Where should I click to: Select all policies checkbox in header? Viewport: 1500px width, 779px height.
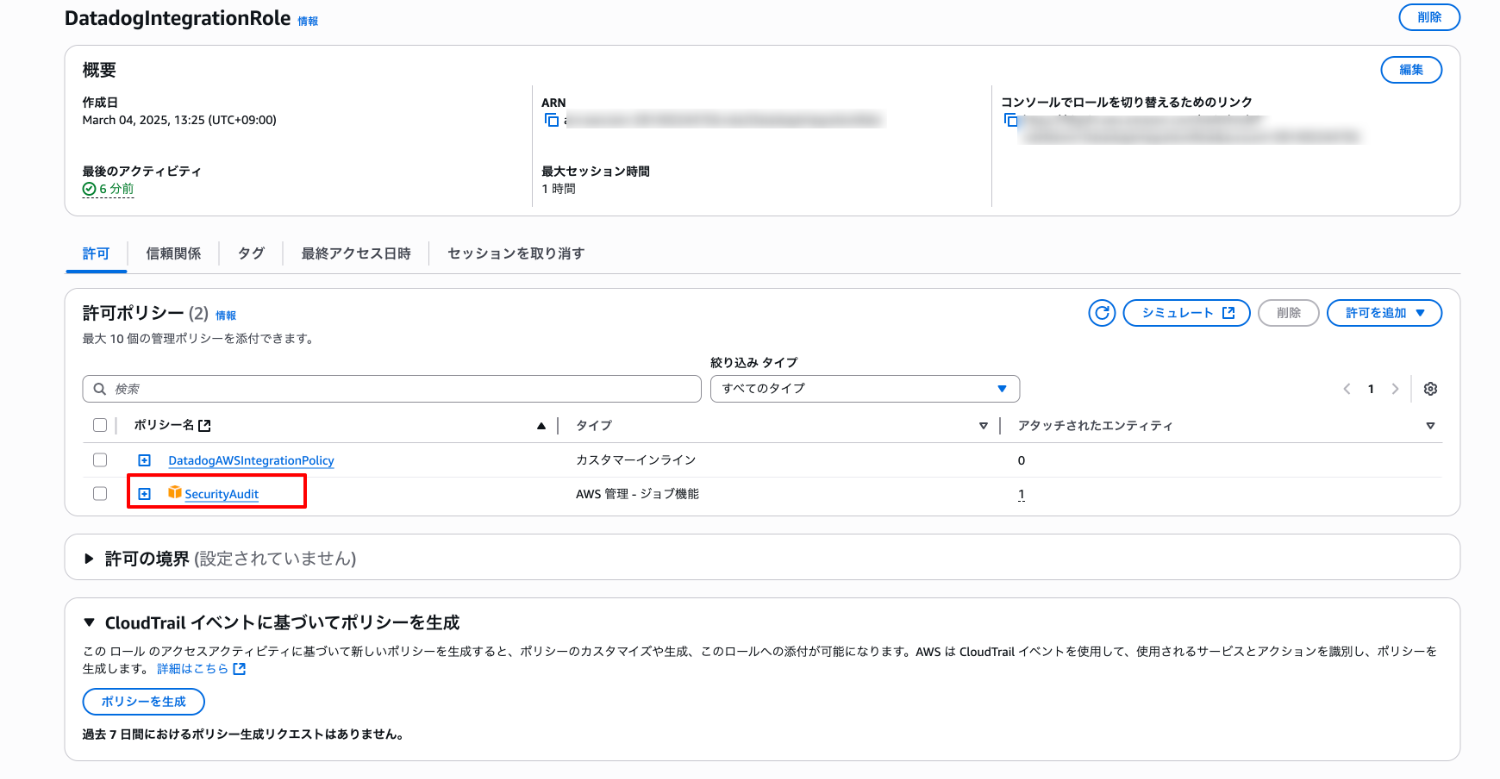coord(100,425)
